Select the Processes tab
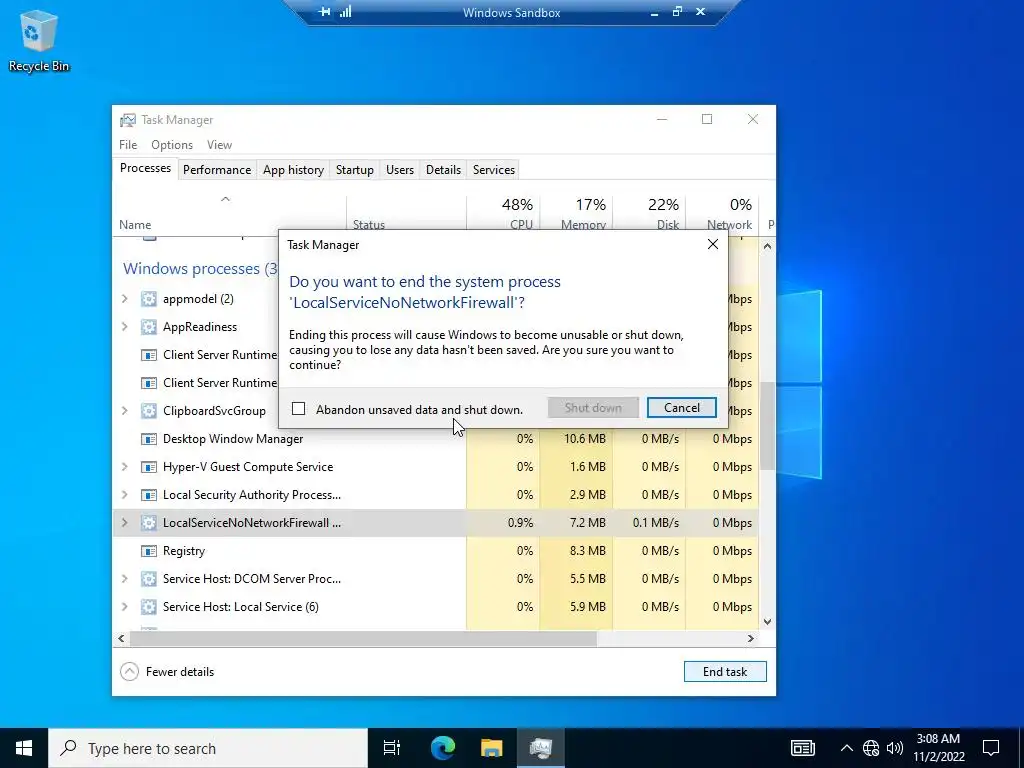Screen dimensions: 1024x768 (x=145, y=168)
